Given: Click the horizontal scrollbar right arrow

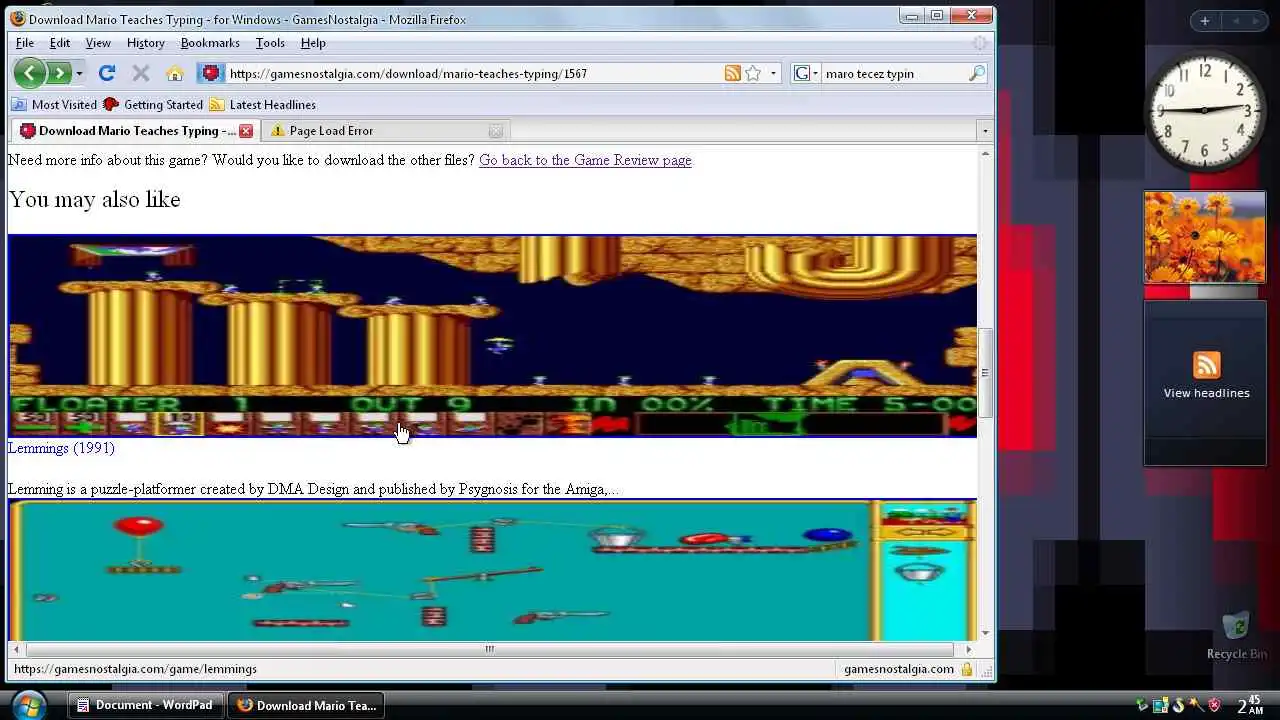Looking at the screenshot, I should click(x=968, y=649).
